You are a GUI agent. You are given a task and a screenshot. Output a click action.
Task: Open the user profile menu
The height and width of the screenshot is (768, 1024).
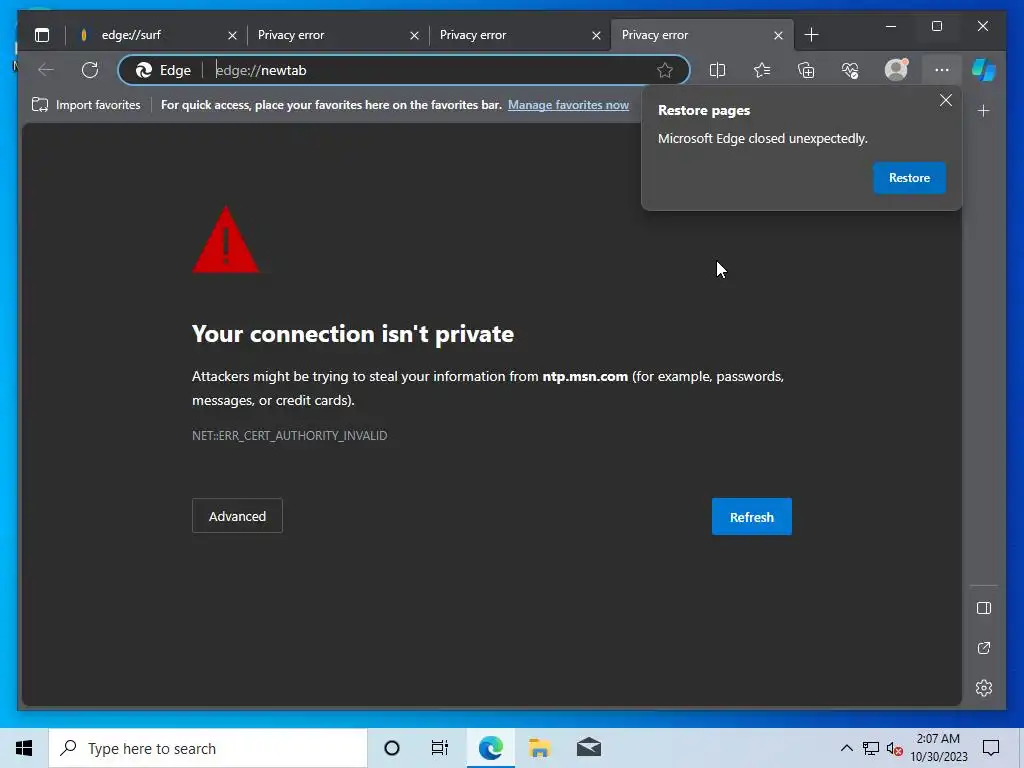coord(896,70)
